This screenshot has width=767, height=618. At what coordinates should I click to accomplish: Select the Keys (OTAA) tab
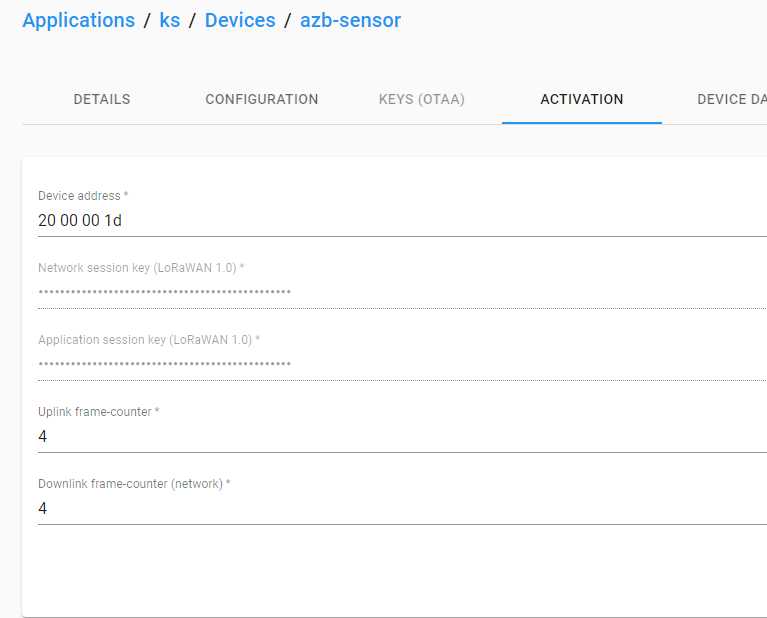[x=422, y=99]
